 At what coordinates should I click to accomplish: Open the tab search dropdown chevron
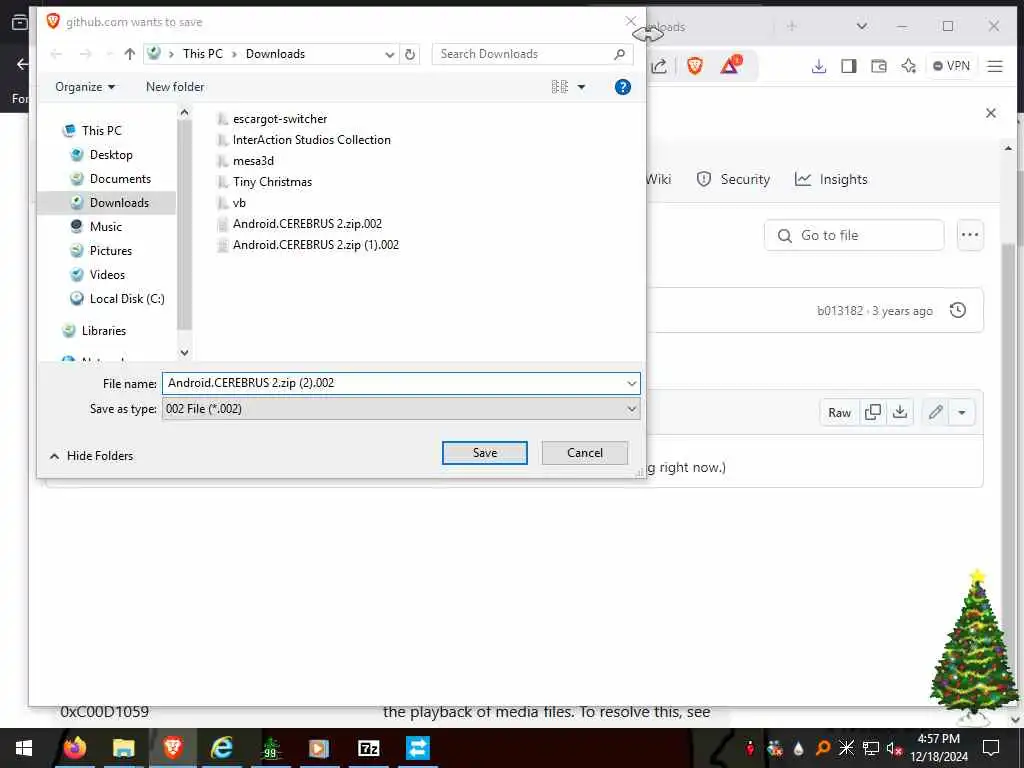862,26
